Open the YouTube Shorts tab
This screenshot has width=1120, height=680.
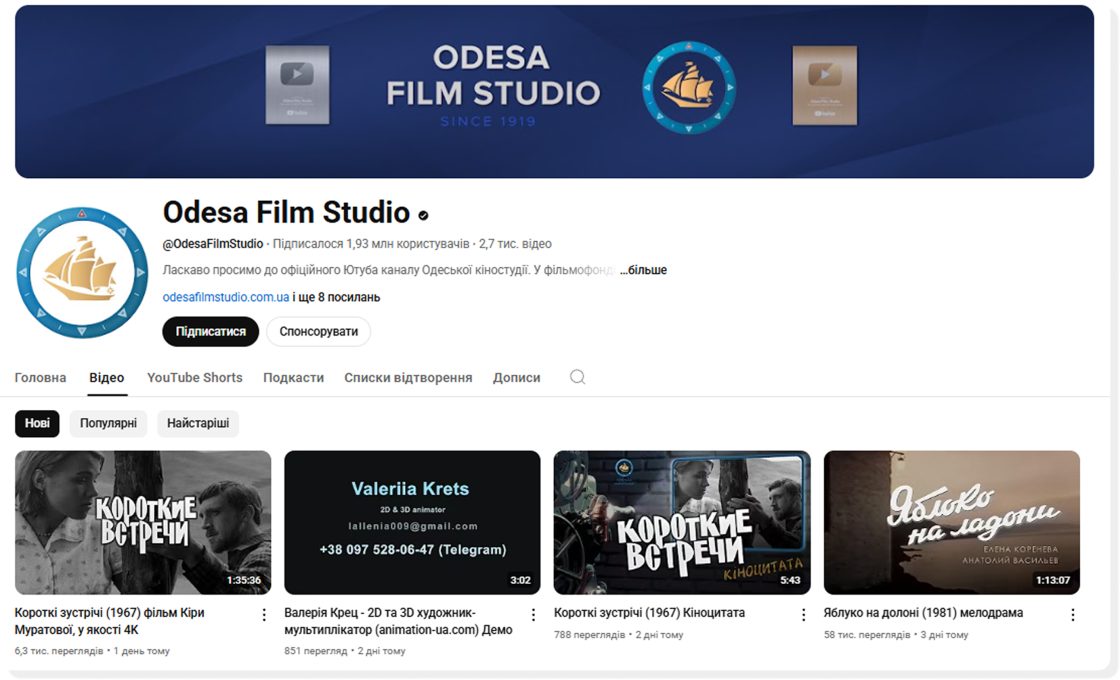click(195, 378)
